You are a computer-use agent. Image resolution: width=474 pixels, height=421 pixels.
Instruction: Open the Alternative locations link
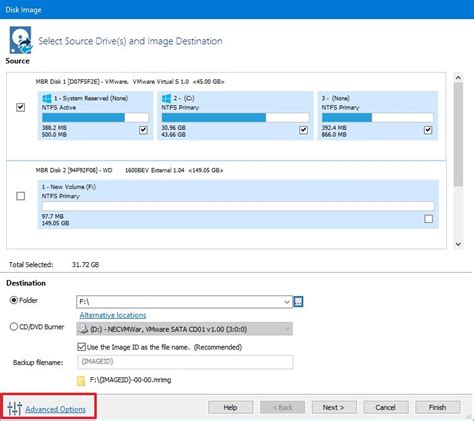tap(113, 315)
